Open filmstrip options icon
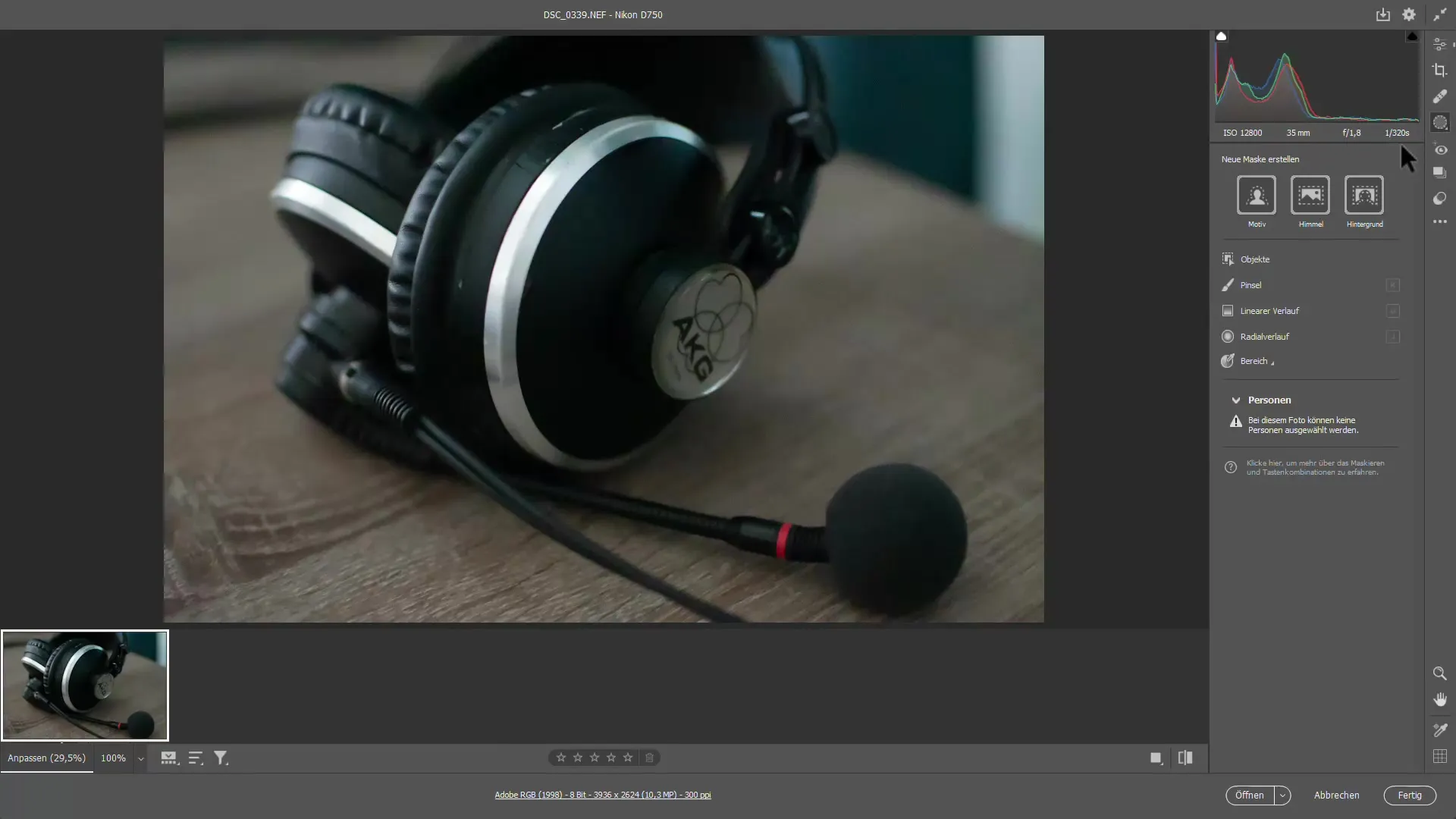 [x=169, y=758]
